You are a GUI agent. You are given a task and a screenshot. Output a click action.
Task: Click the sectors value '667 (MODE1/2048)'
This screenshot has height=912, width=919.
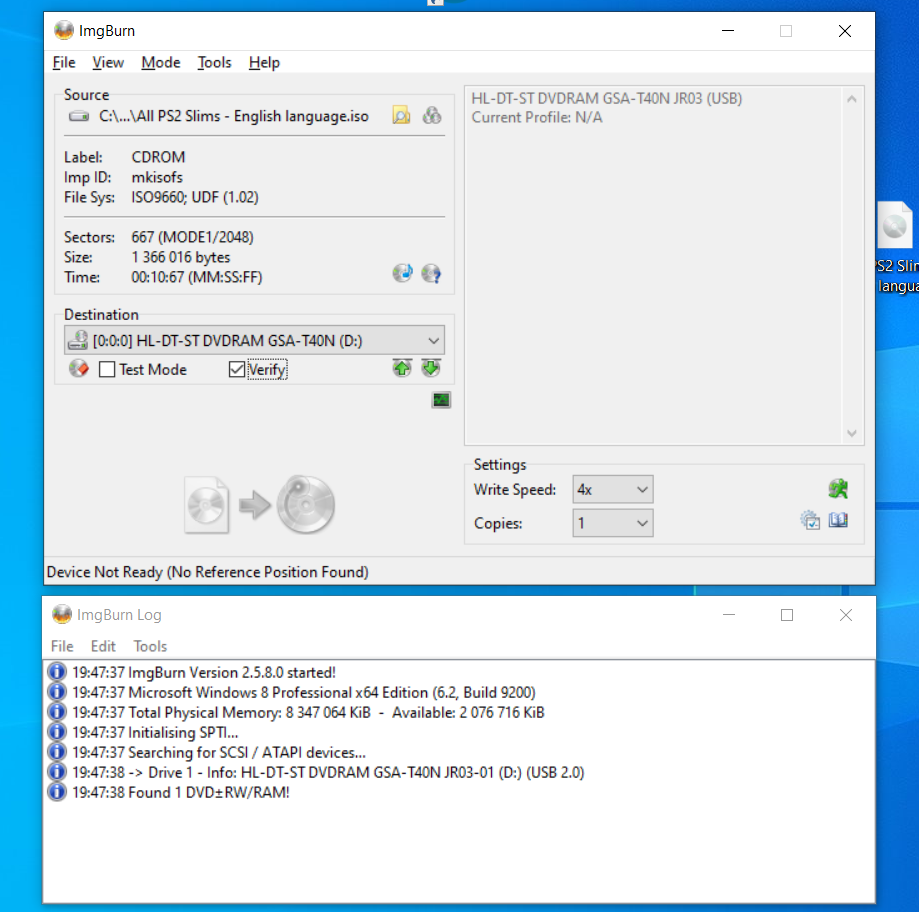[192, 237]
